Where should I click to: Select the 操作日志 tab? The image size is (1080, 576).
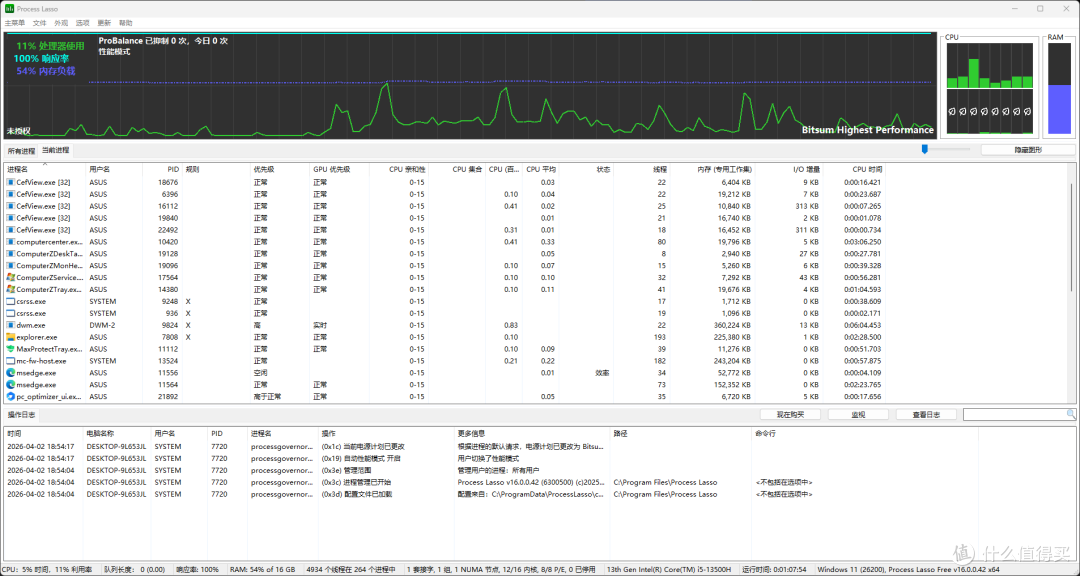[x=21, y=415]
